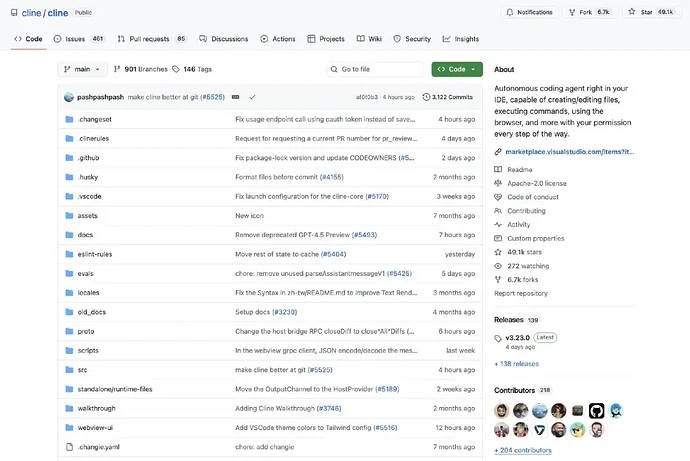Open the 901 Branches icon link
The width and height of the screenshot is (690, 461).
pos(116,69)
